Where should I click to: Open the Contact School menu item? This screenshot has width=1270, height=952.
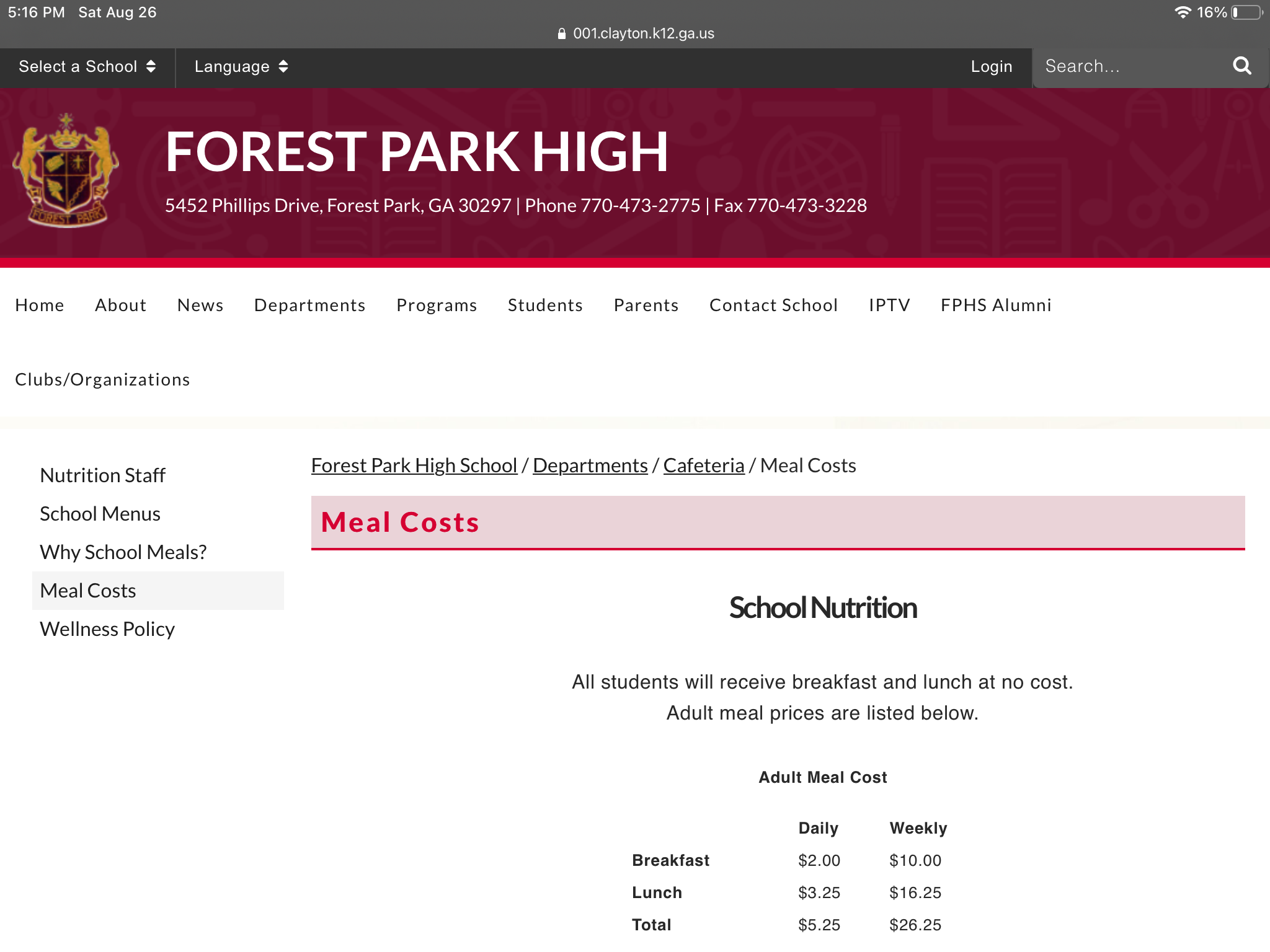pos(774,305)
